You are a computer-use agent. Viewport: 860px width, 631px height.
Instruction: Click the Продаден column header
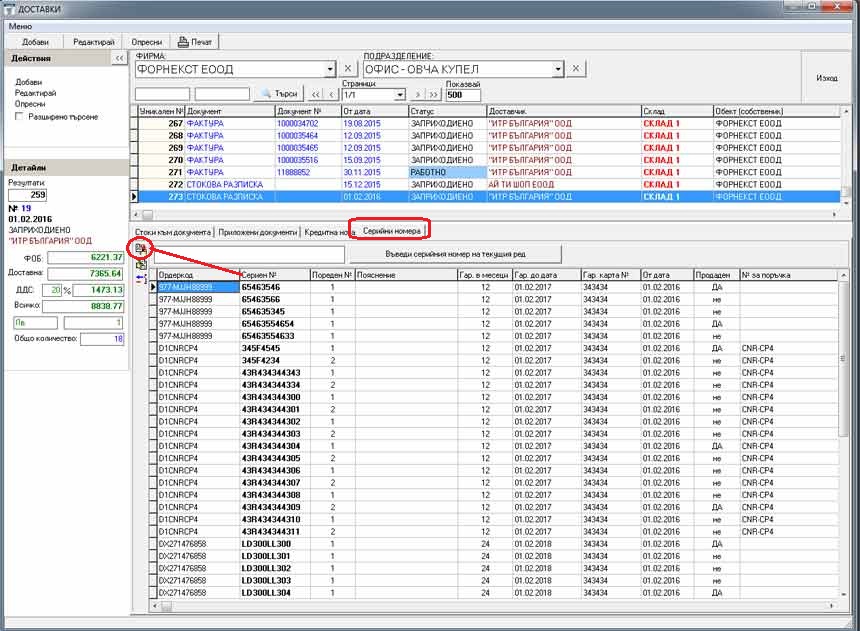[x=716, y=275]
